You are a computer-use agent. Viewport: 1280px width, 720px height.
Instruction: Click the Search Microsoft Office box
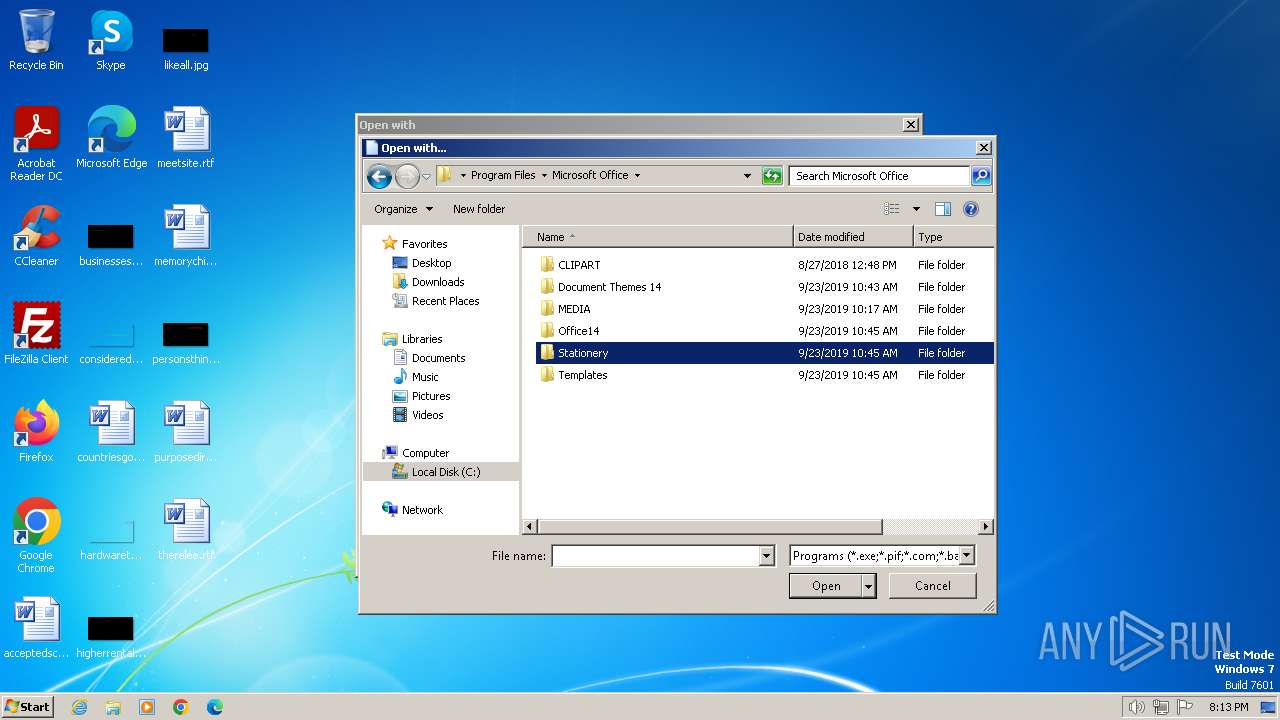pyautogui.click(x=880, y=176)
